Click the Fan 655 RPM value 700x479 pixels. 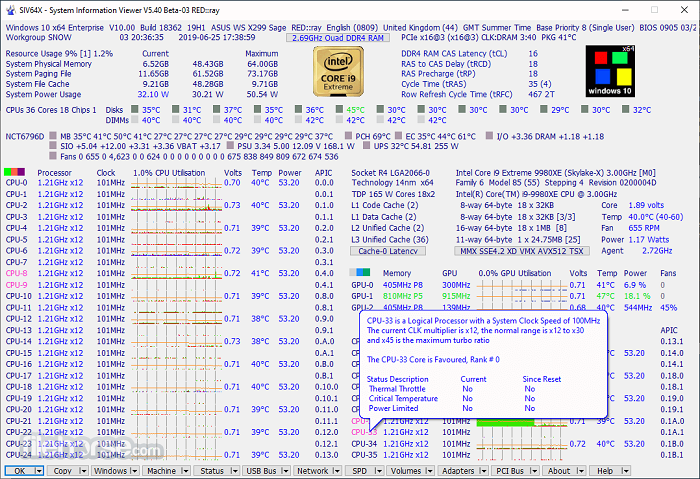point(644,228)
